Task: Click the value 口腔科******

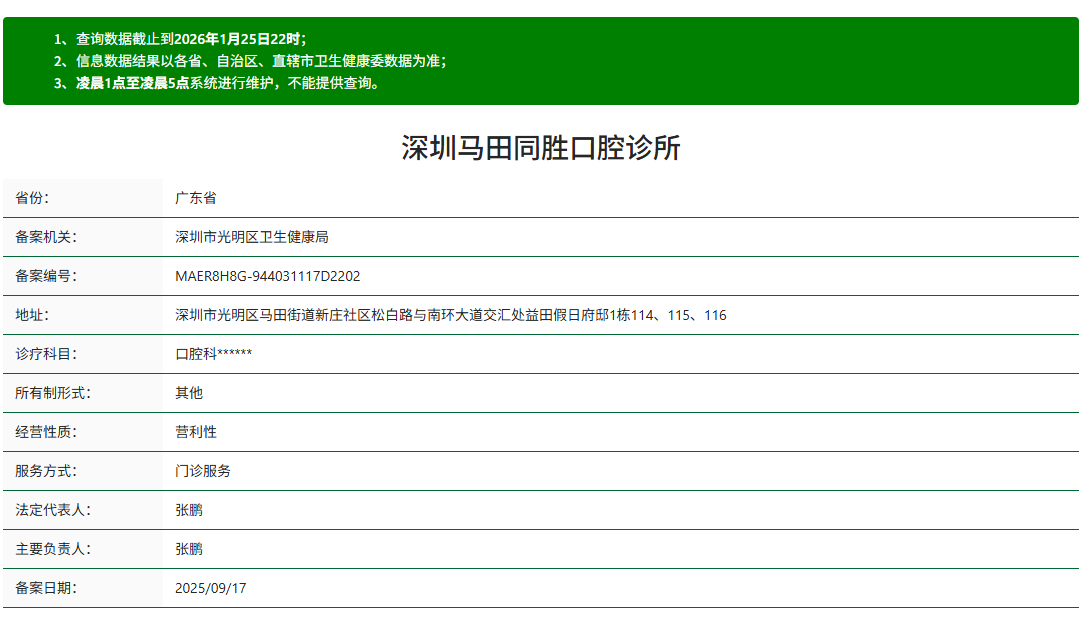Action: pos(215,354)
